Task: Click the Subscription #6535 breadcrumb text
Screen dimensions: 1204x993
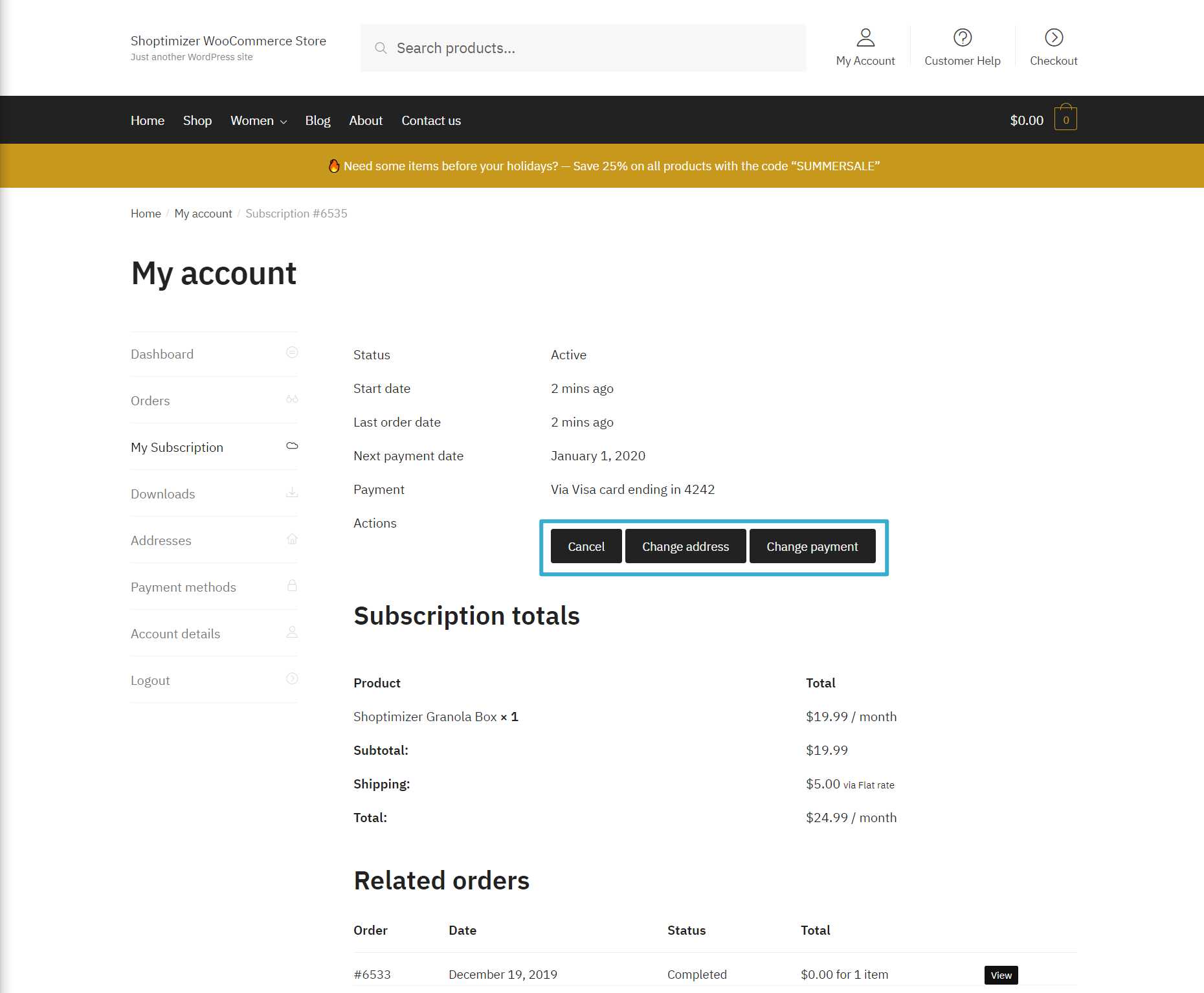Action: coord(296,214)
